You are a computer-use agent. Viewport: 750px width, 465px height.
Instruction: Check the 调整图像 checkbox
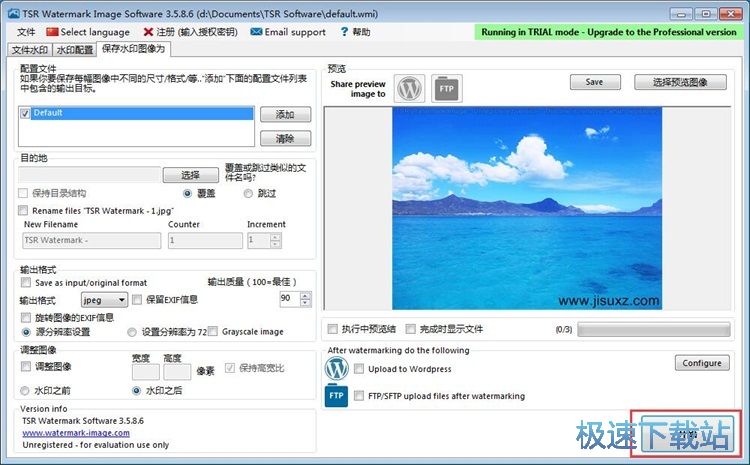tap(26, 366)
